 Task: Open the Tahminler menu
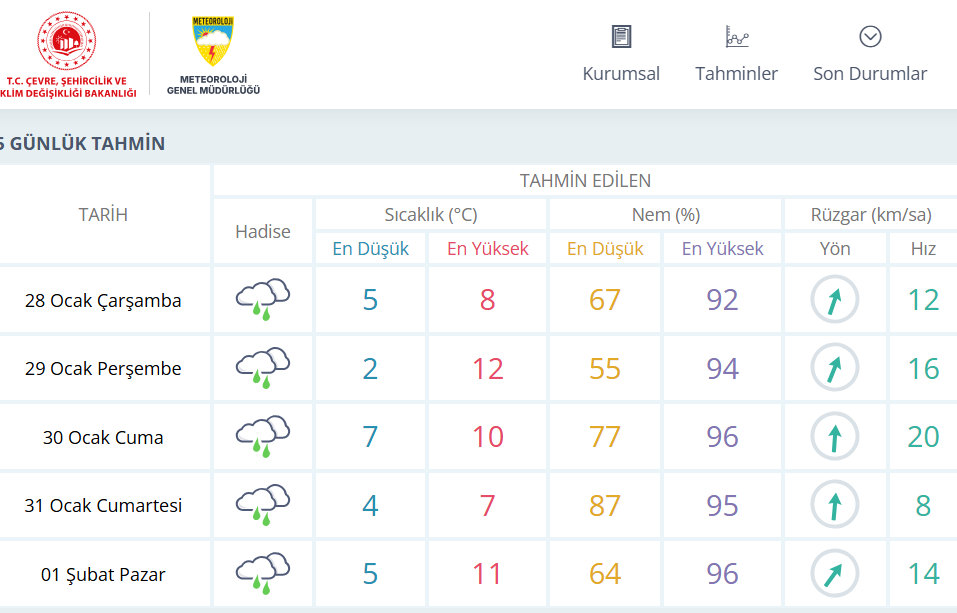tap(737, 73)
